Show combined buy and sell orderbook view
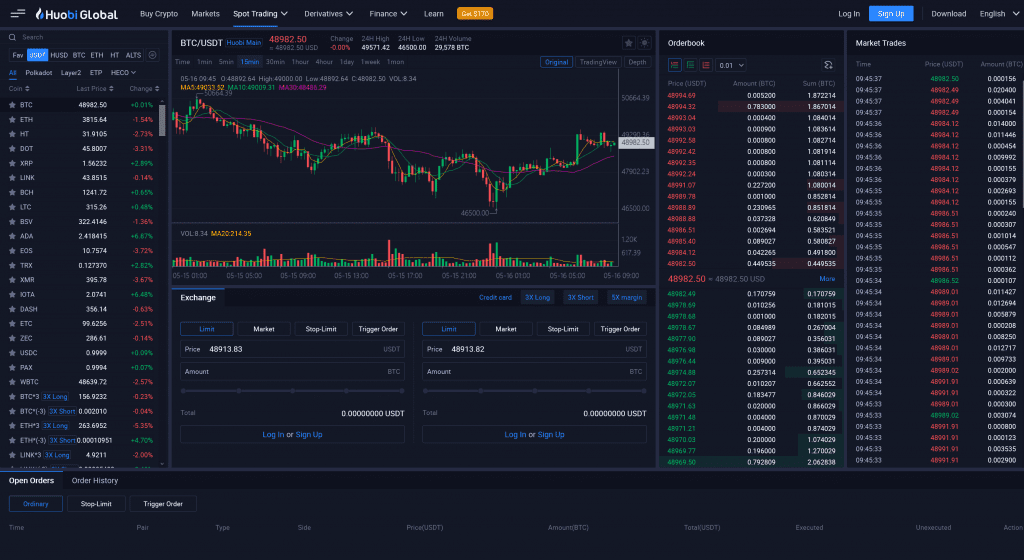The image size is (1024, 560). (675, 65)
